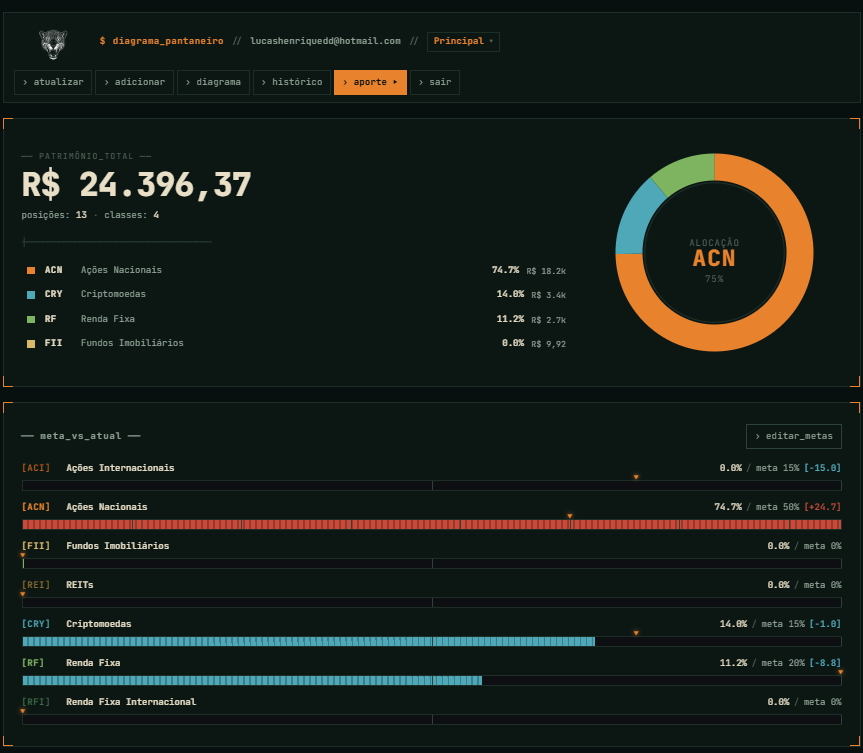Go to the diagrama section

click(213, 82)
